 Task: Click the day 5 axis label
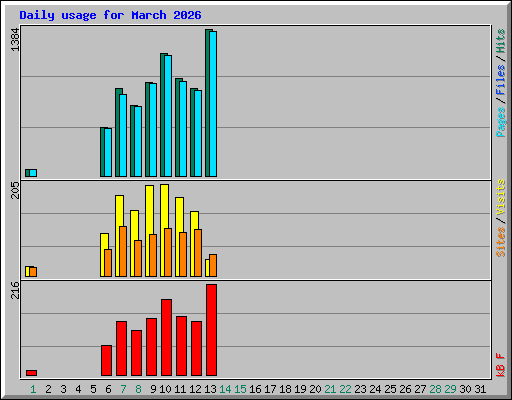93,389
